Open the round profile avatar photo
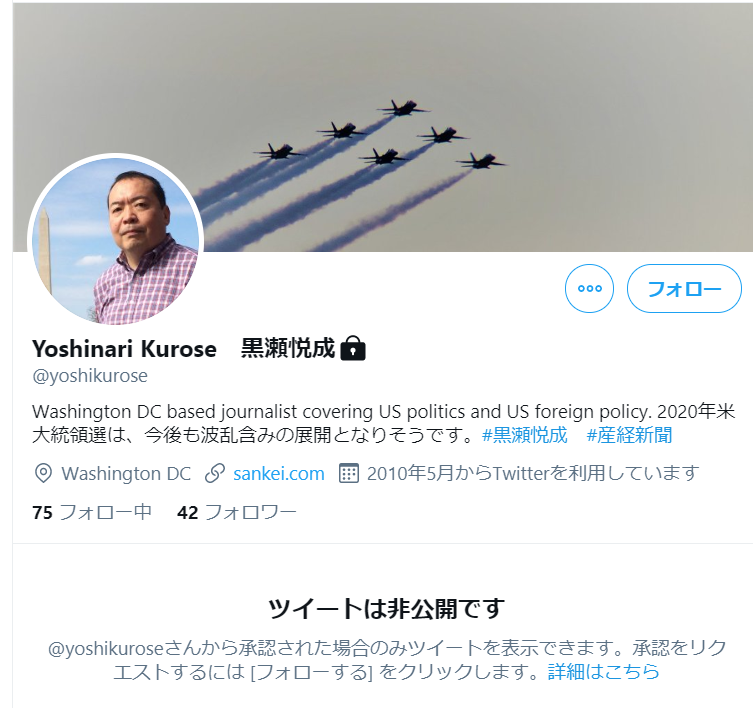 [116, 241]
